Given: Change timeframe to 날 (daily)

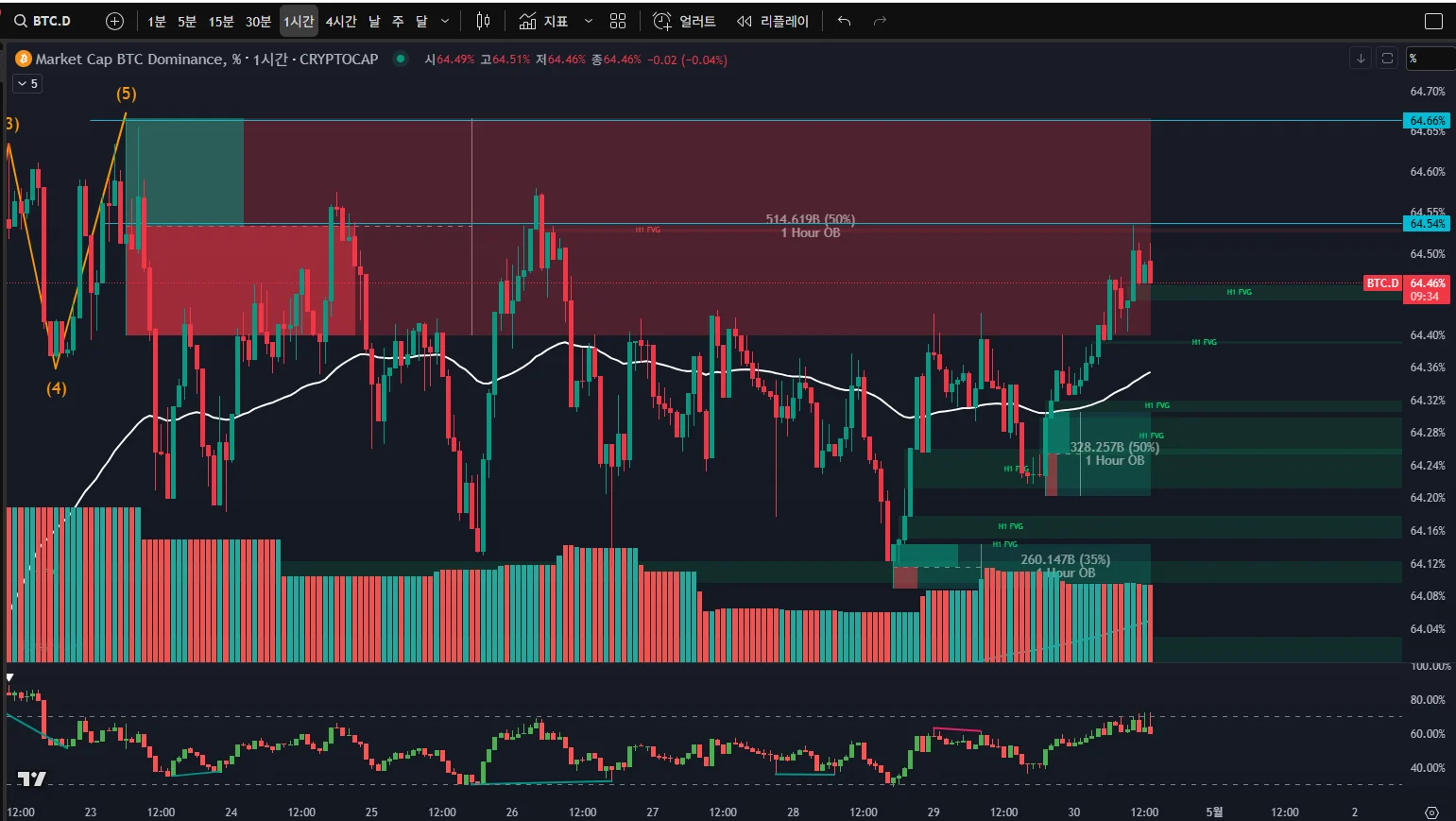Looking at the screenshot, I should click(374, 21).
